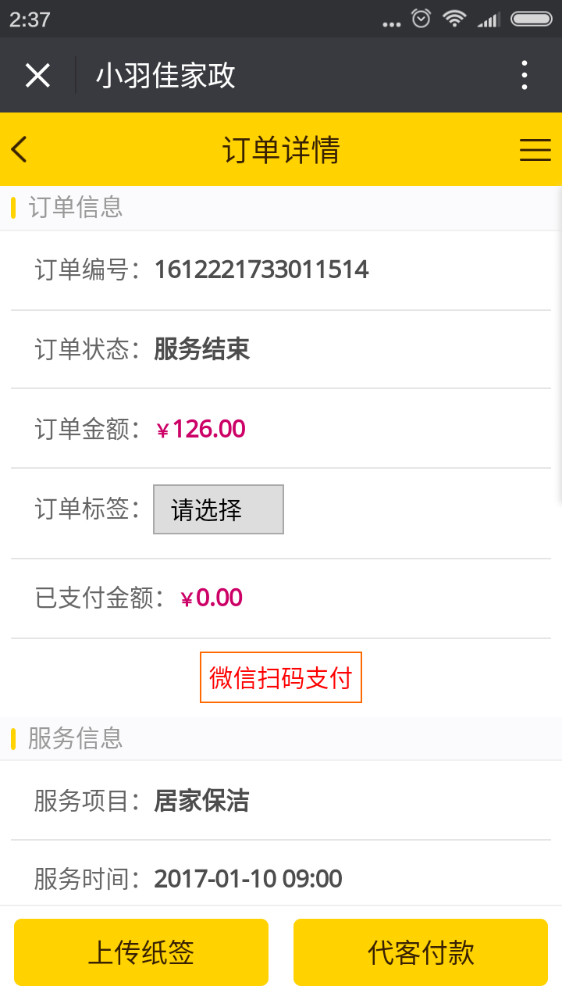Tap the cellular signal strength icon
Viewport: 562px width, 1000px height.
[489, 20]
